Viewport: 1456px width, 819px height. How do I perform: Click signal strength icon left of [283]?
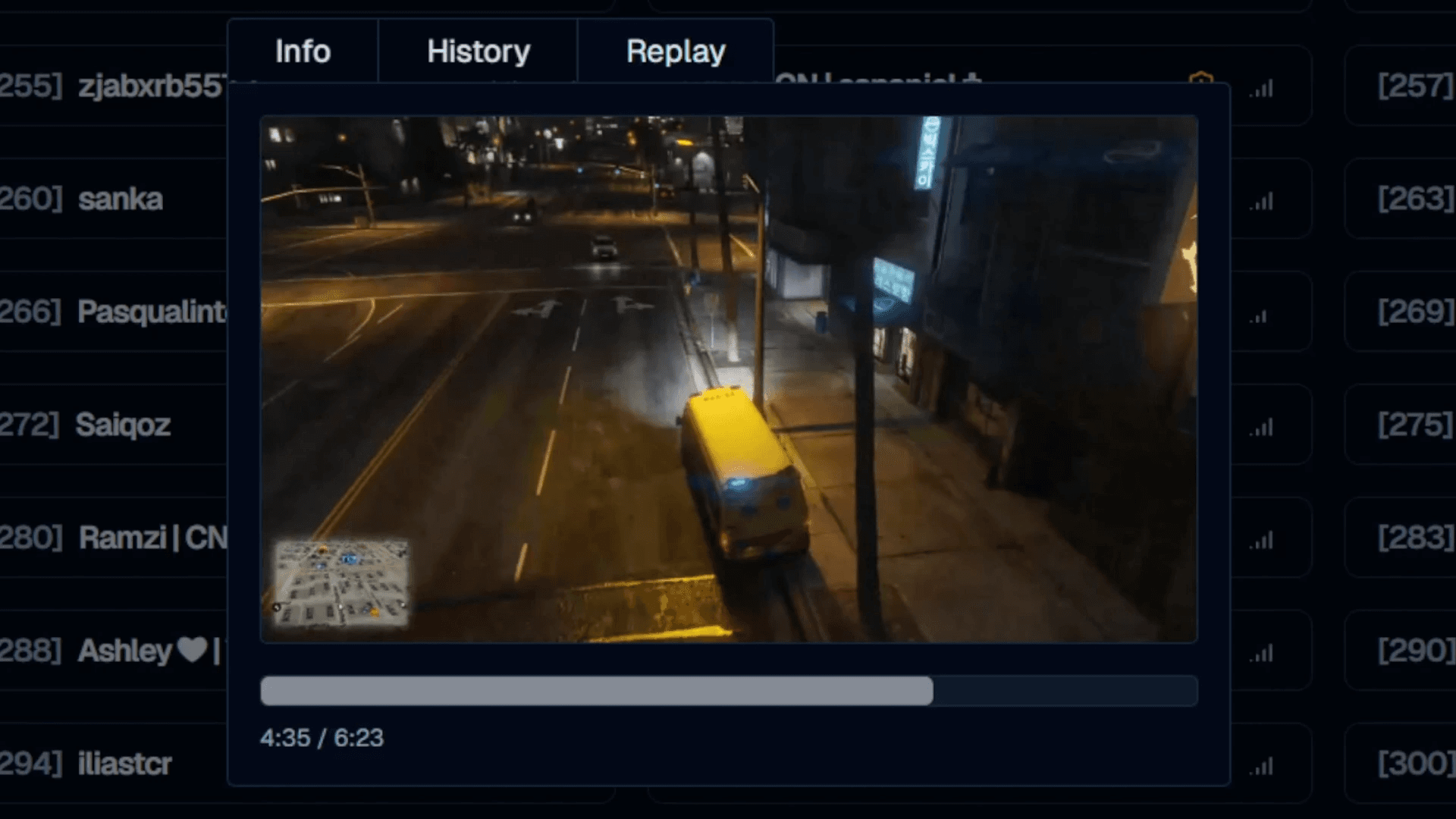point(1262,541)
